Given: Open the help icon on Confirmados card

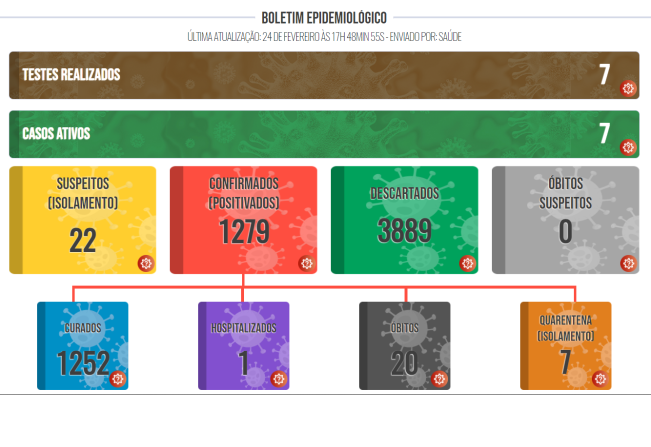Looking at the screenshot, I should (x=306, y=263).
